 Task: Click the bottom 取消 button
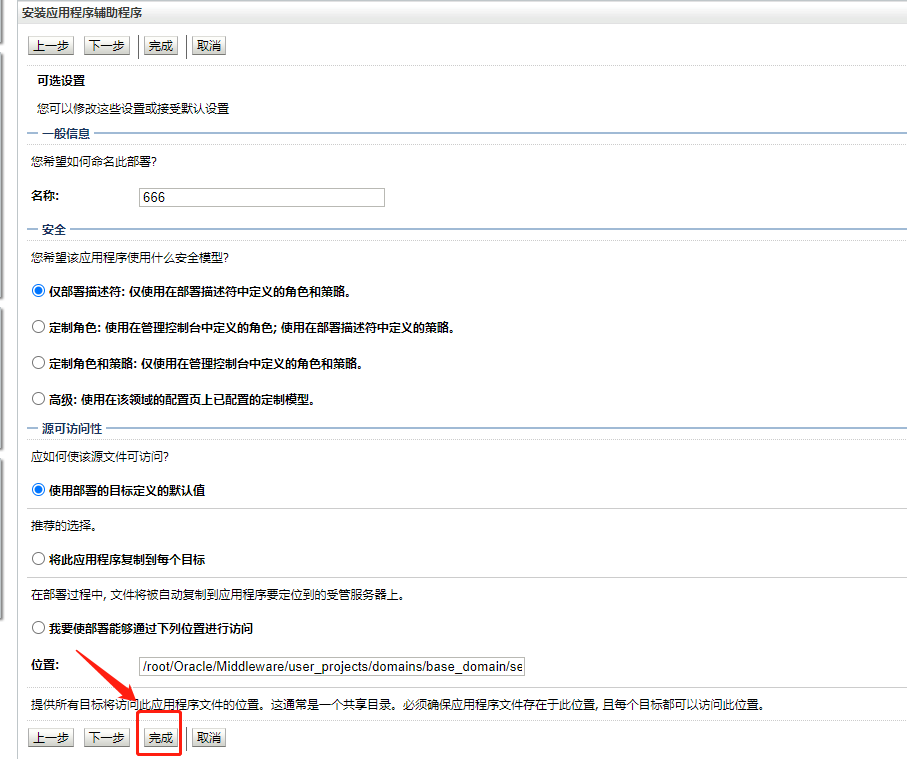point(208,737)
